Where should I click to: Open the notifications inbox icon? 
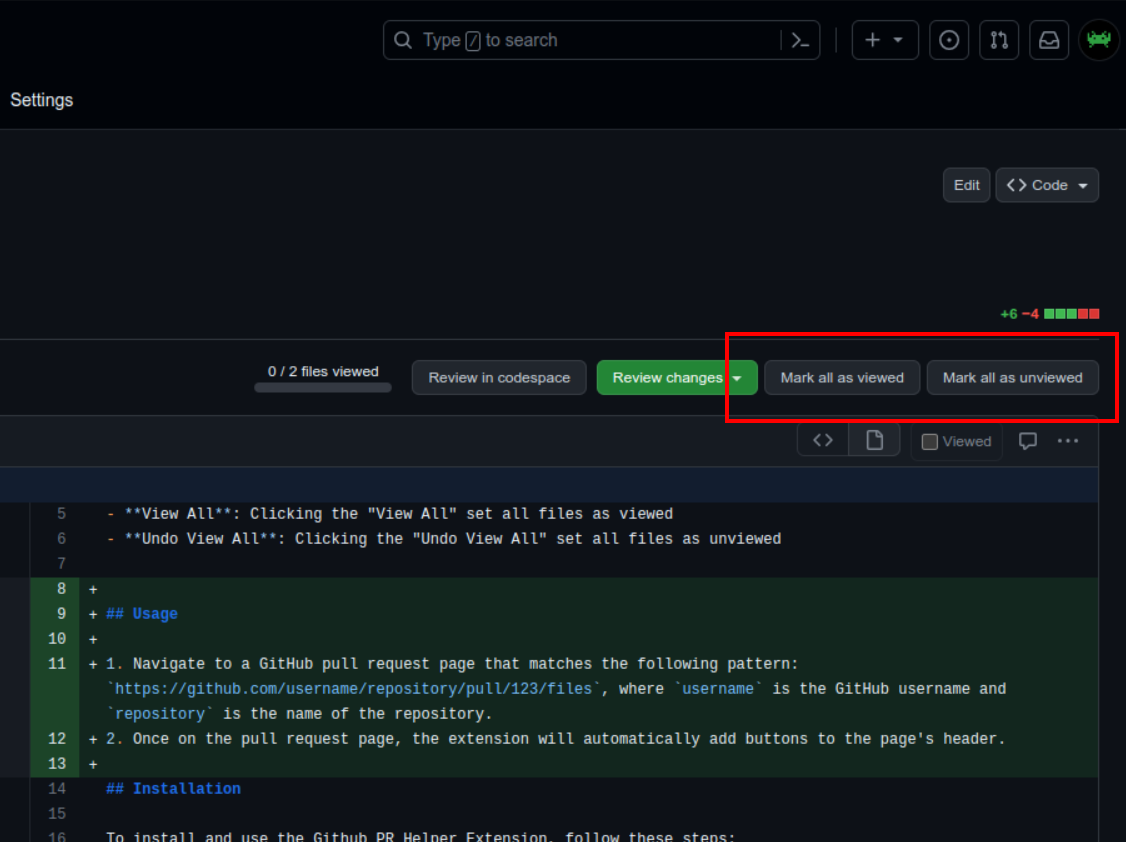(1049, 40)
